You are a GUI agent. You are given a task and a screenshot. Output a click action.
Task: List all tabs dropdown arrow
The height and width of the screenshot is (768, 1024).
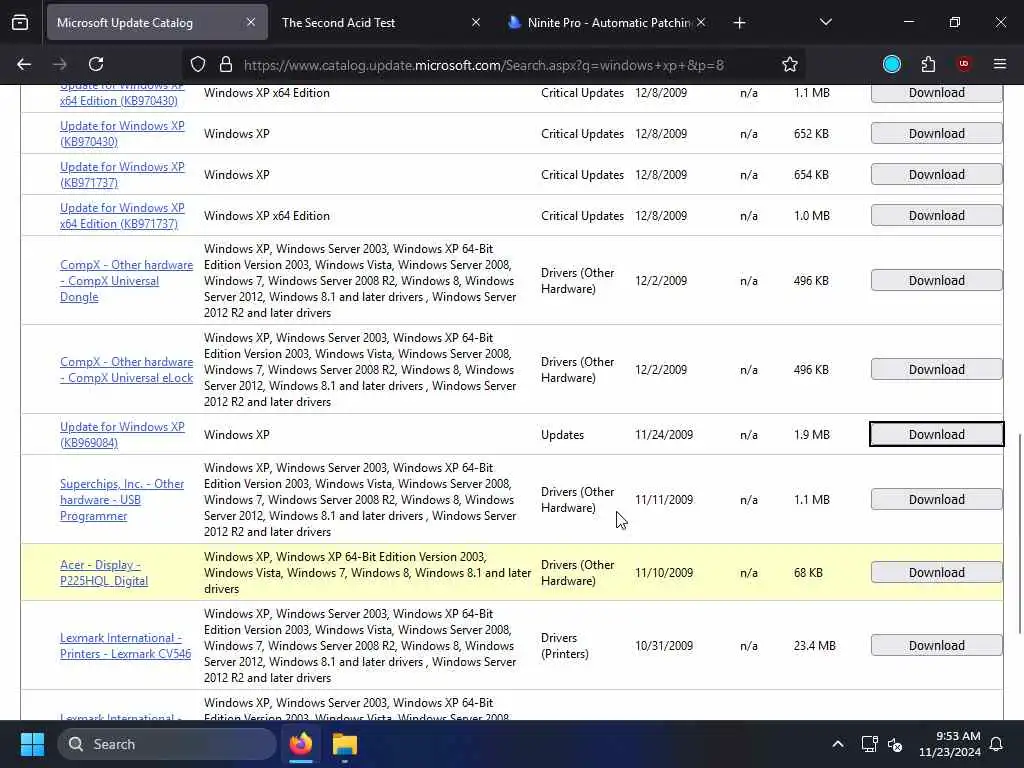pyautogui.click(x=825, y=23)
